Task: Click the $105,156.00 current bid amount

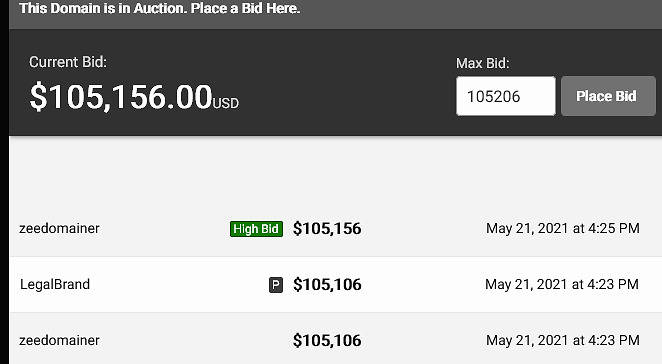Action: coord(121,97)
